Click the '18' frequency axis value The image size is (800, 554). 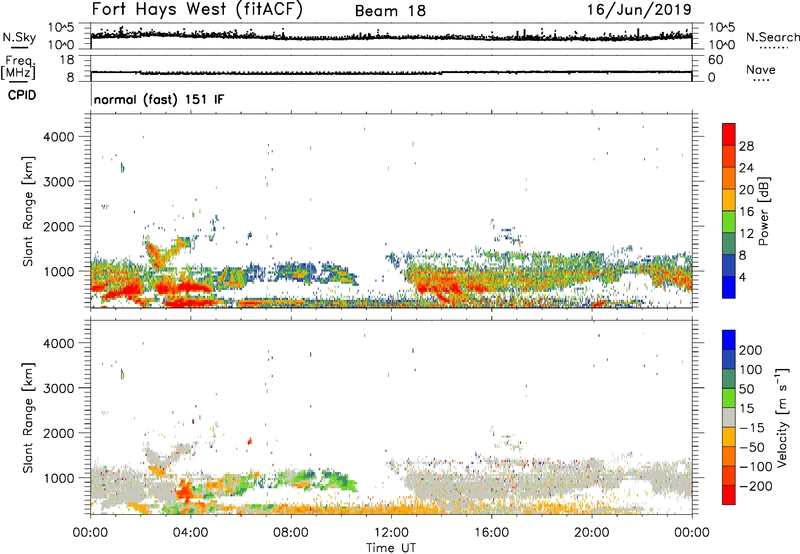[x=67, y=60]
